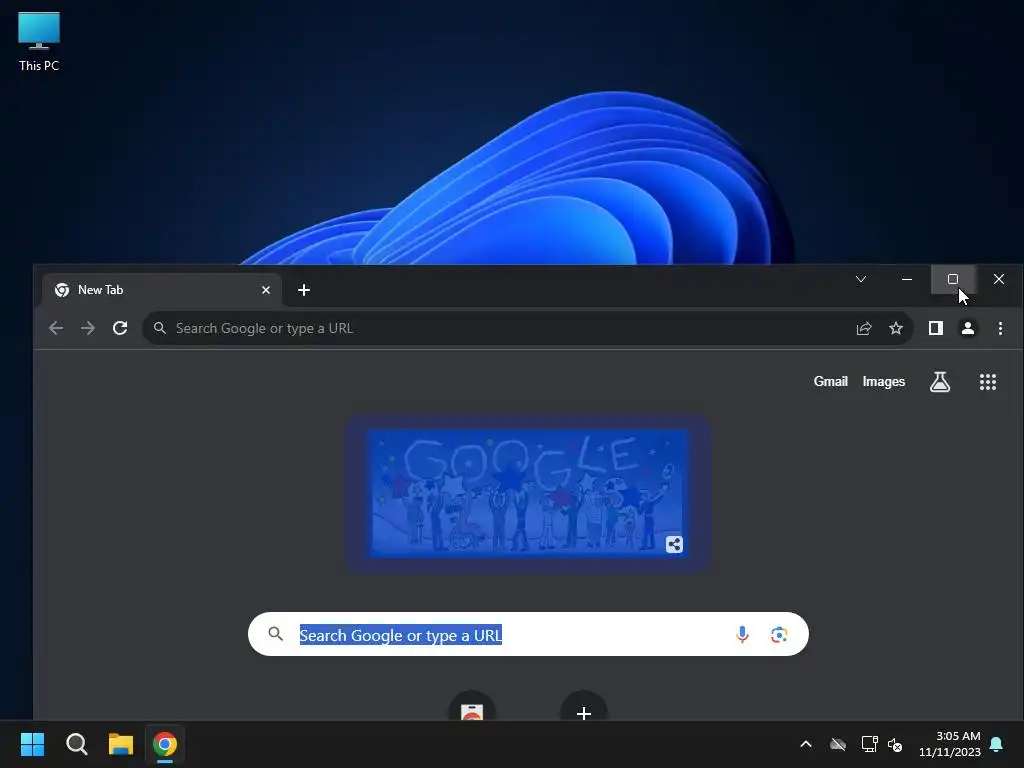Open a new tab with plus button

pos(304,290)
